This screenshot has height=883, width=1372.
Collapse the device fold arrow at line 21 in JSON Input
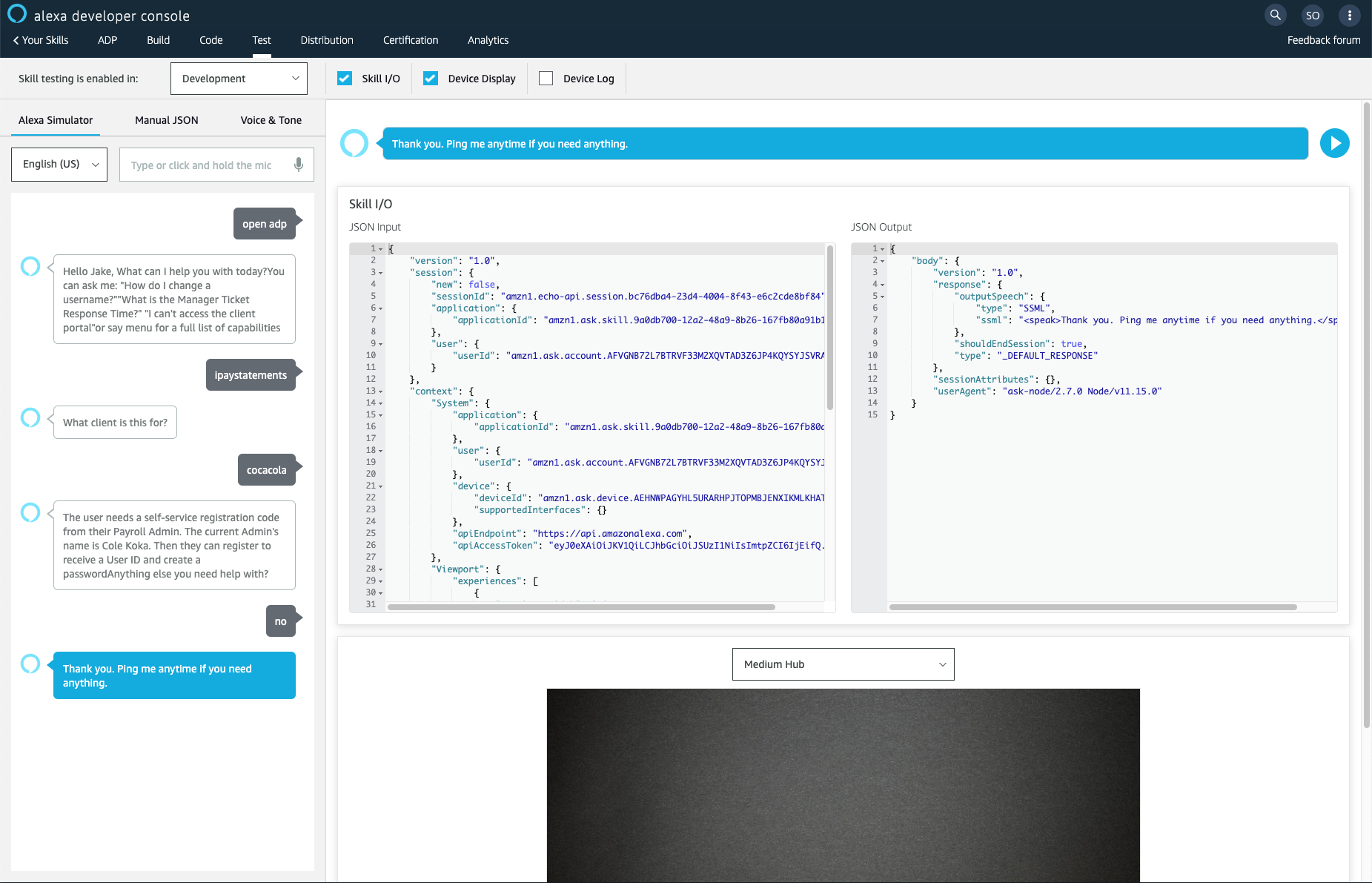(x=381, y=486)
